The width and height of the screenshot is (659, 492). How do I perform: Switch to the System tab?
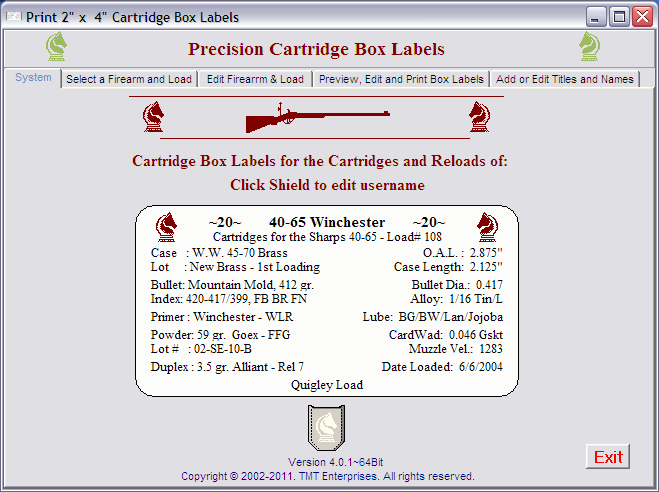[x=33, y=78]
